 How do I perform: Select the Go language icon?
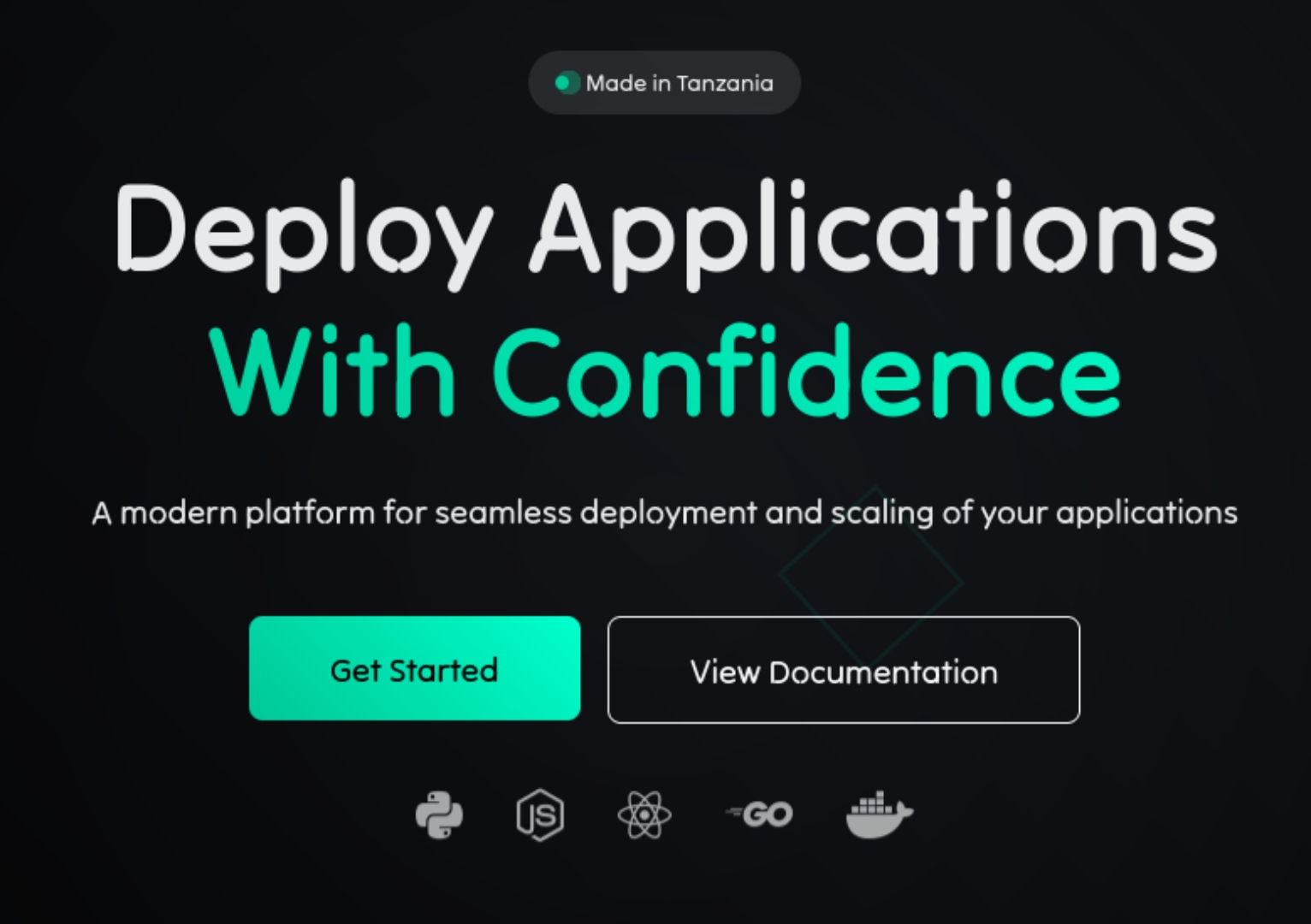pos(758,814)
